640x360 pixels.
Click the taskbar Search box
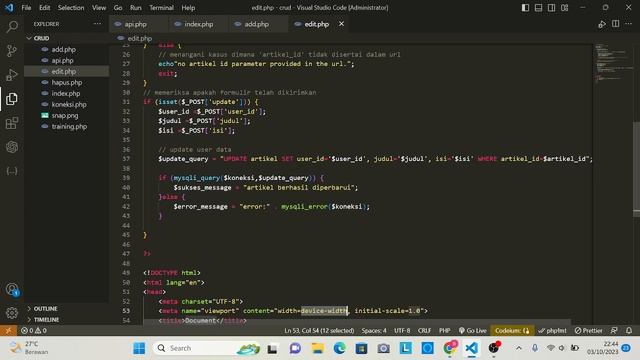[206, 348]
